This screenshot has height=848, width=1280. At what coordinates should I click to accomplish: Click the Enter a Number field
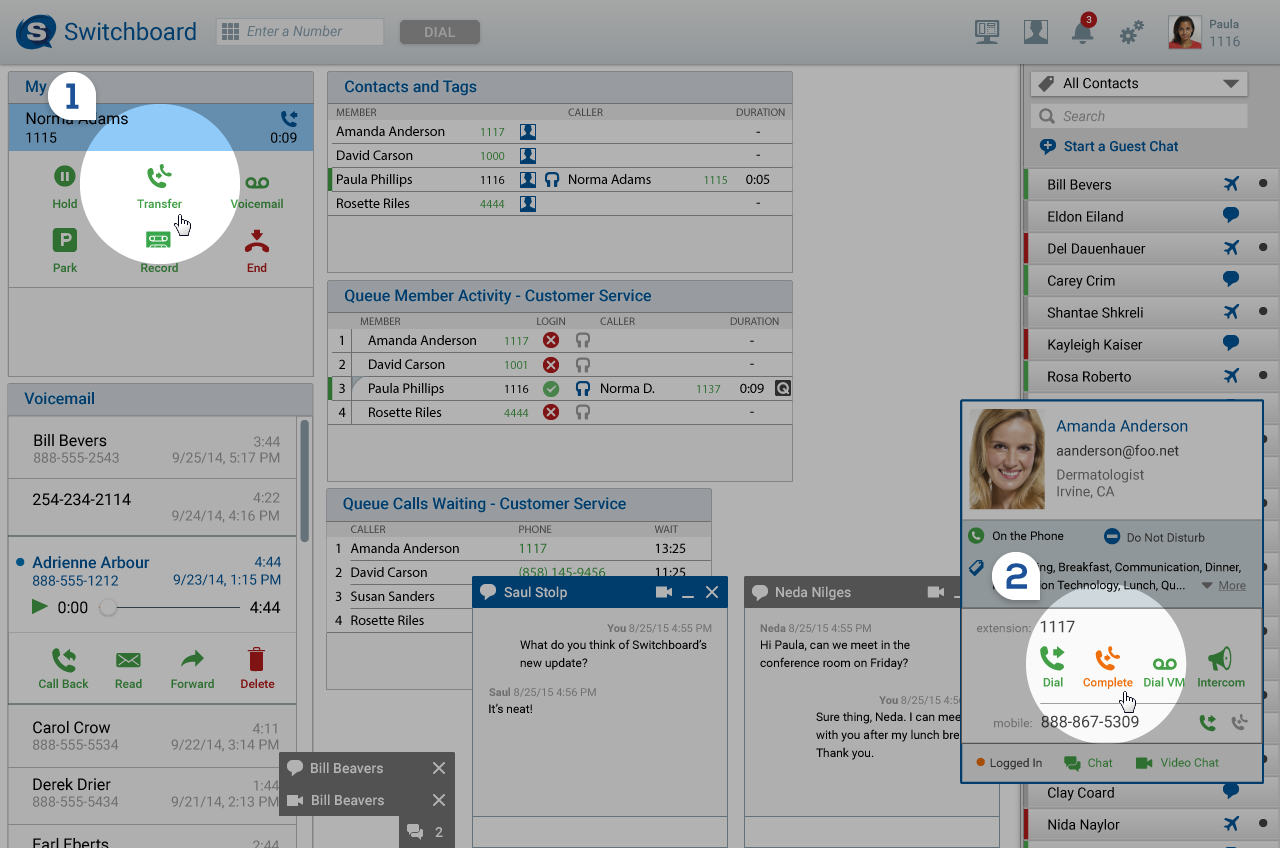[300, 32]
